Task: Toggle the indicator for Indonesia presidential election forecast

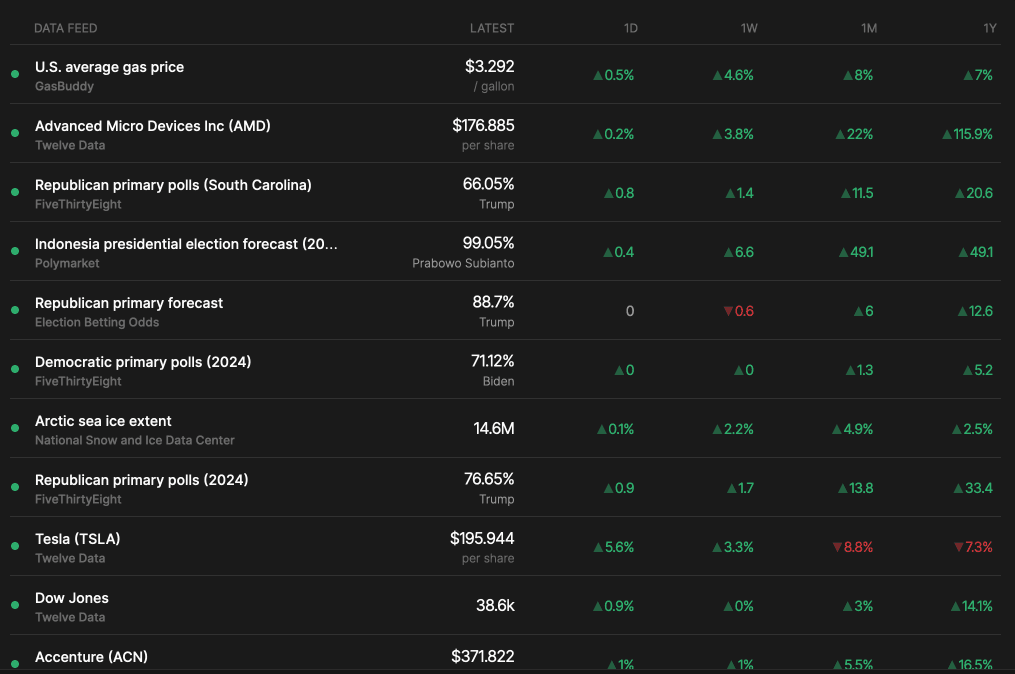Action: tap(14, 251)
